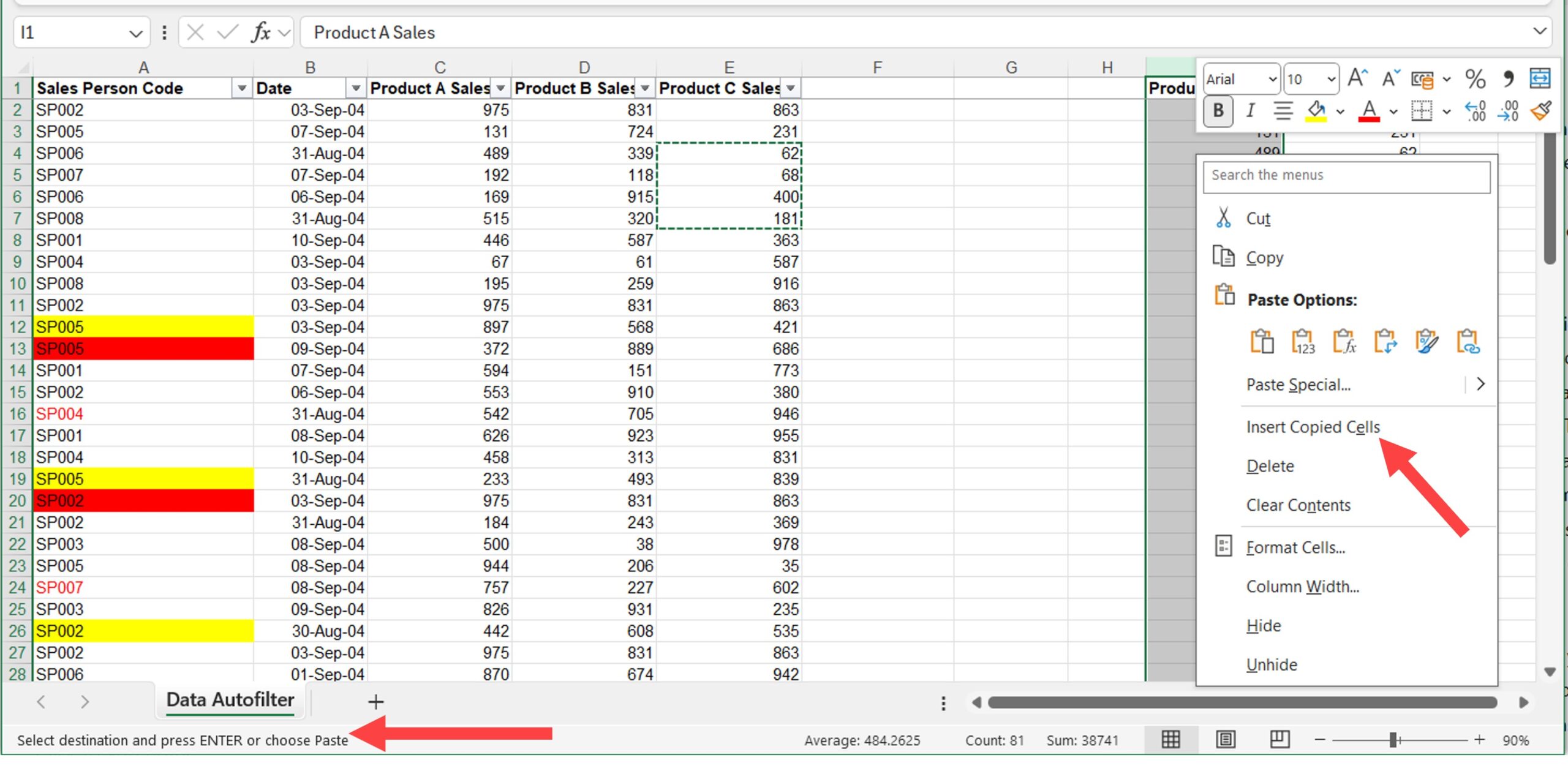Toggle bold formatting in the mini toolbar
The height and width of the screenshot is (771, 1568).
pos(1218,111)
